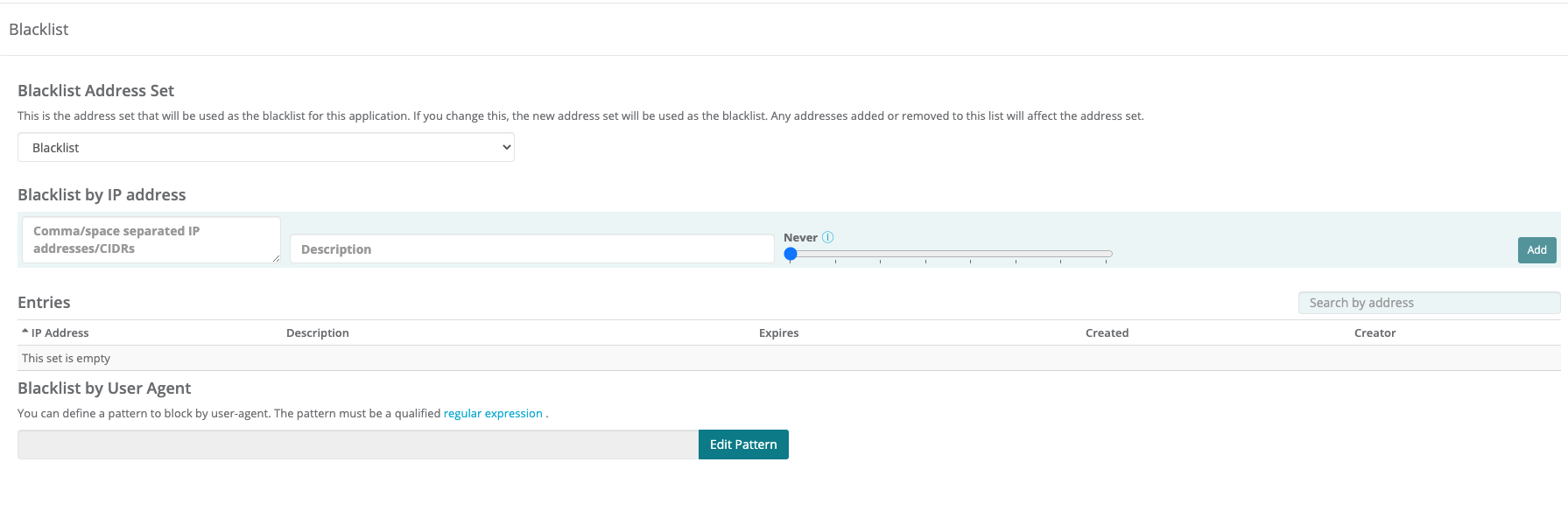Viewport: 1568px width, 511px height.
Task: Focus the Description input field
Action: click(531, 249)
